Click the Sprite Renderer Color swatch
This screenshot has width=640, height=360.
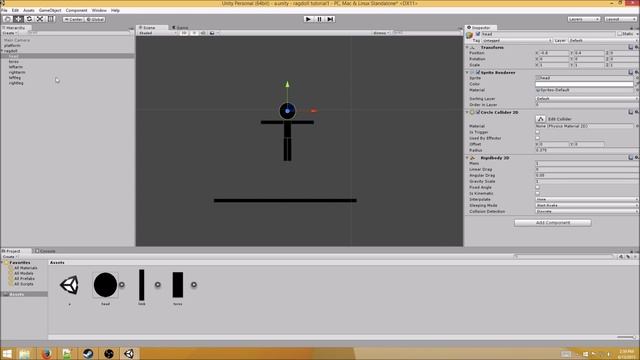pyautogui.click(x=584, y=84)
